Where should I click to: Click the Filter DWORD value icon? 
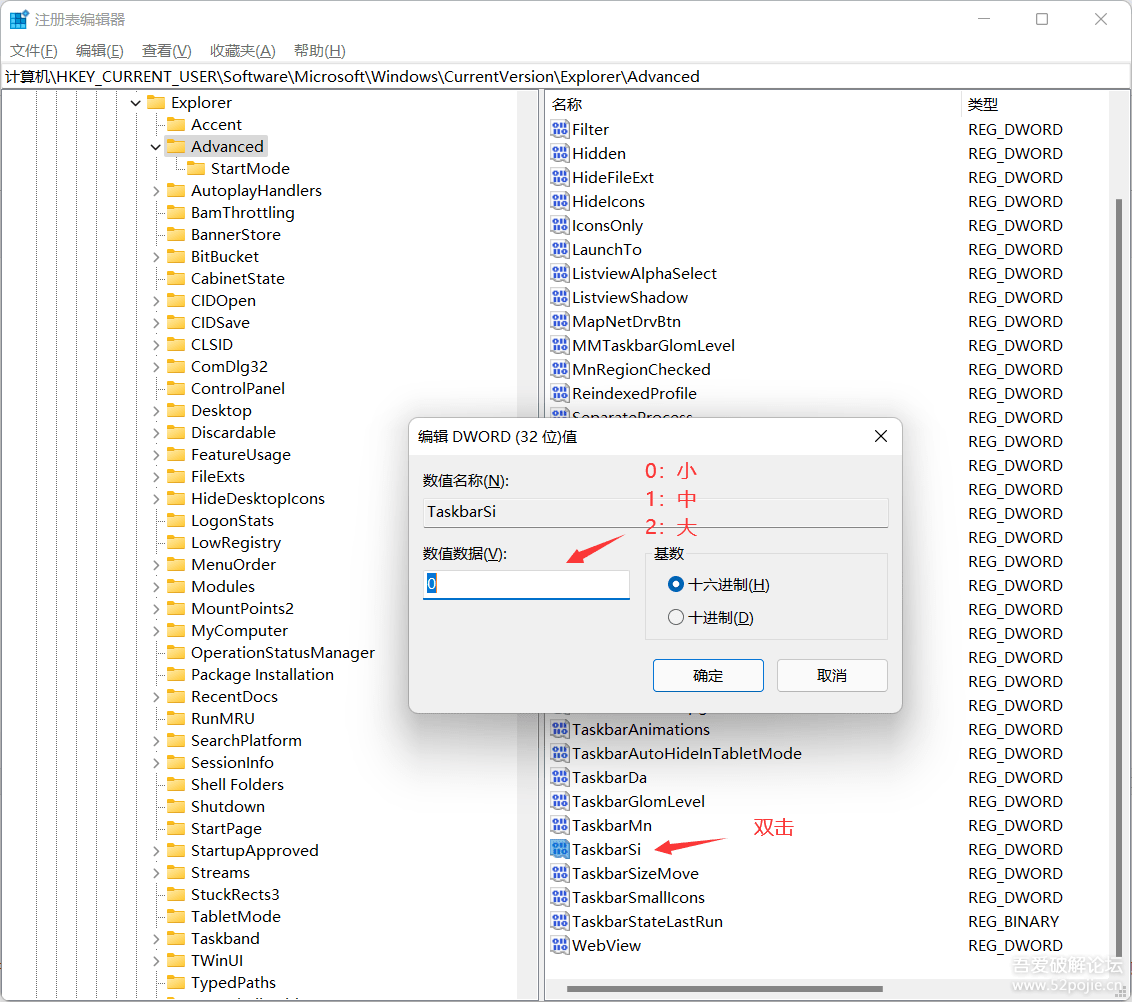tap(560, 129)
